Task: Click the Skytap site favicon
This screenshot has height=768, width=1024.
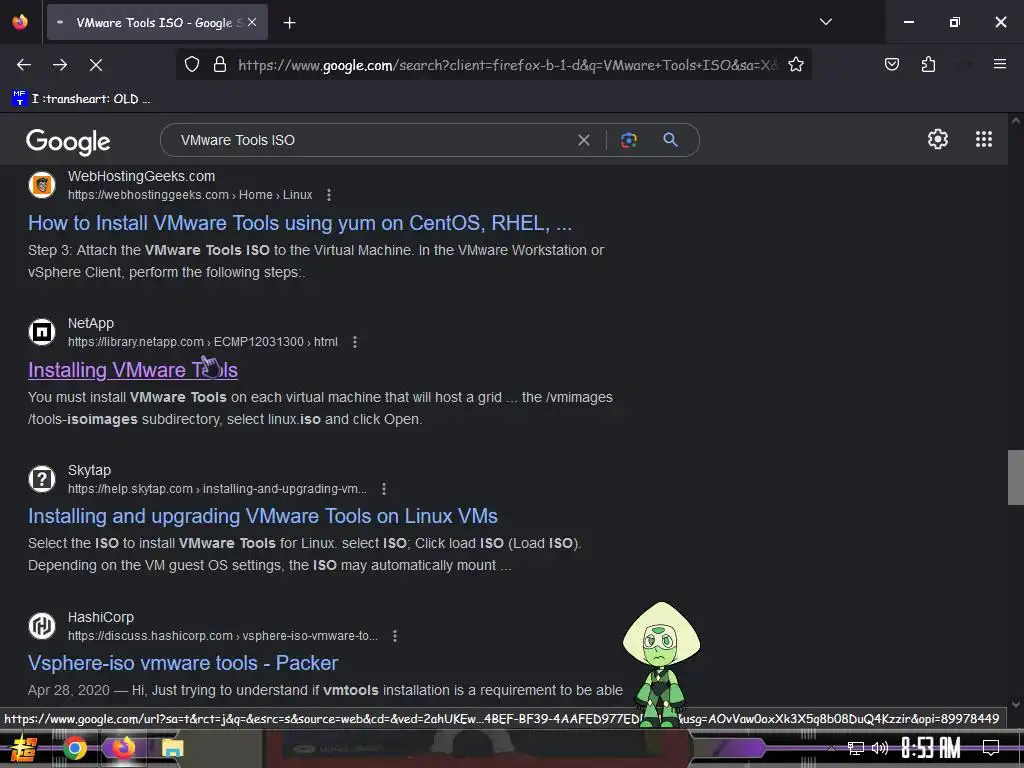Action: pyautogui.click(x=42, y=479)
